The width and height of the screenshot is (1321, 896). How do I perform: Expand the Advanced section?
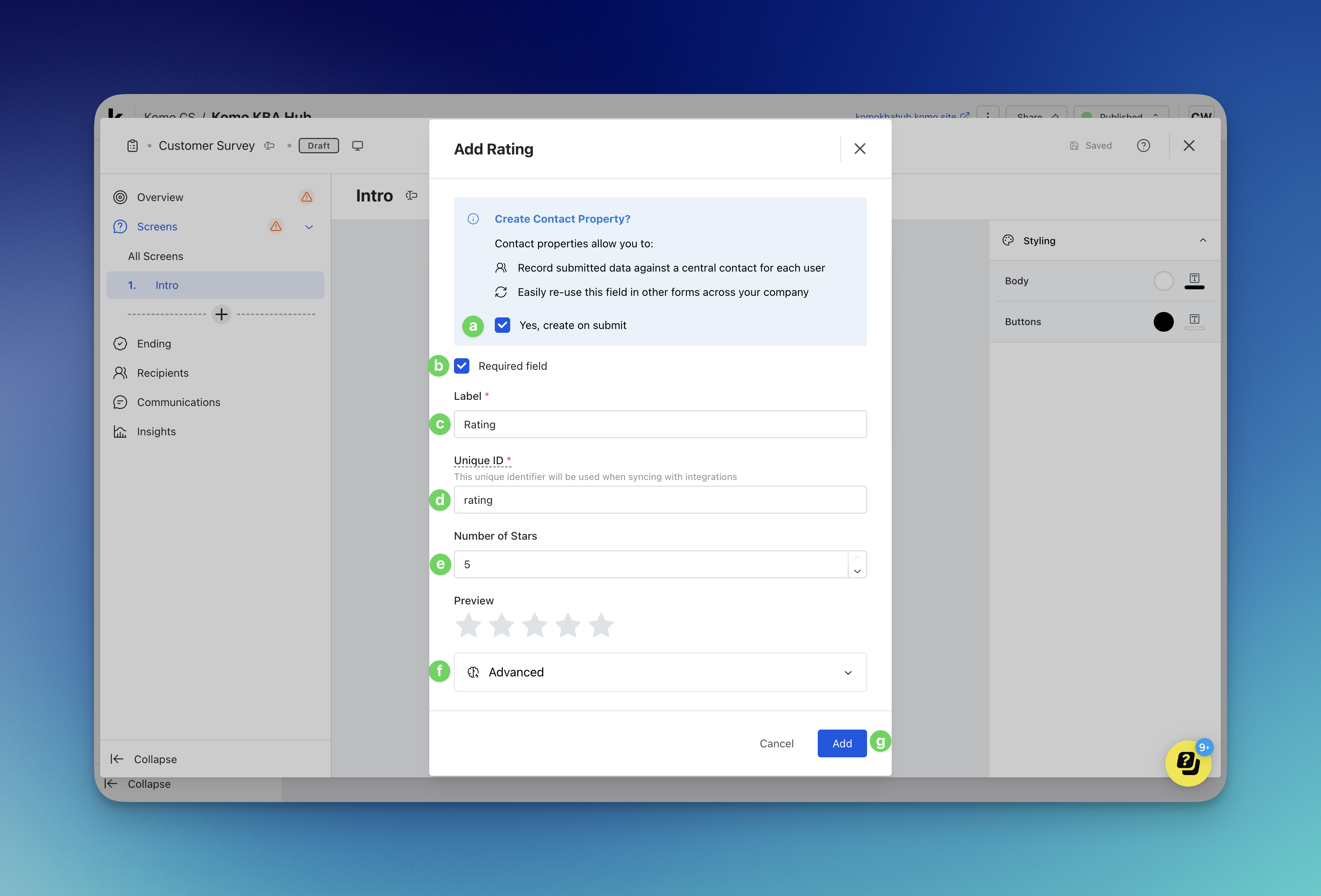point(660,672)
